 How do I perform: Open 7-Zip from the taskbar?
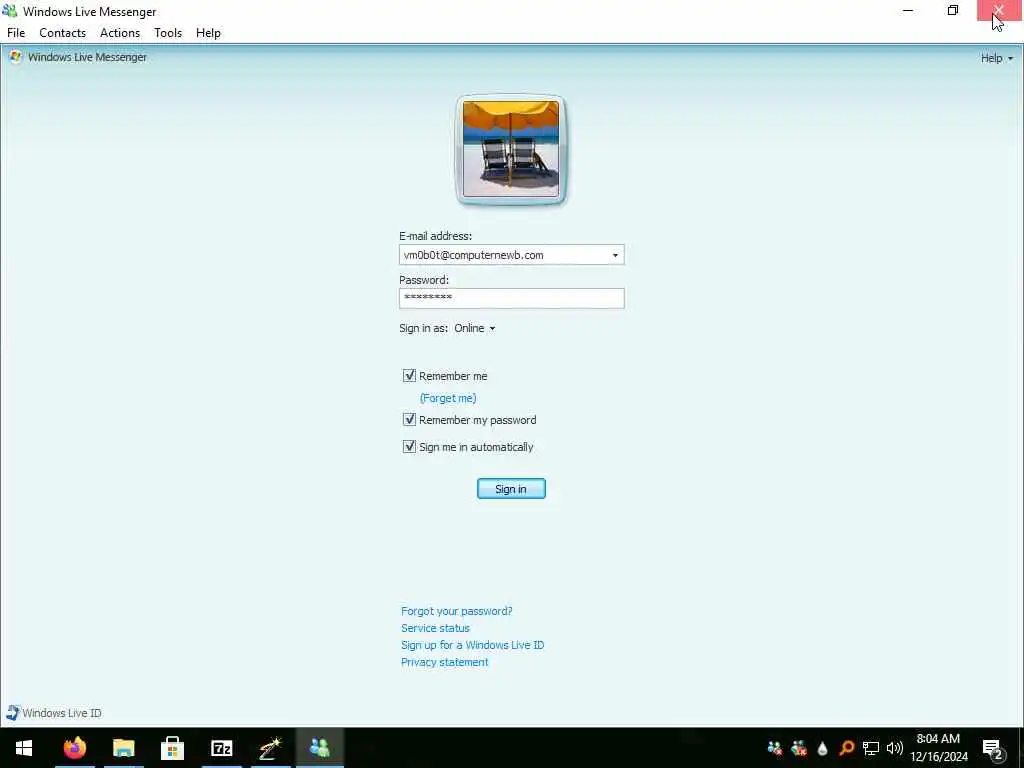pos(221,748)
